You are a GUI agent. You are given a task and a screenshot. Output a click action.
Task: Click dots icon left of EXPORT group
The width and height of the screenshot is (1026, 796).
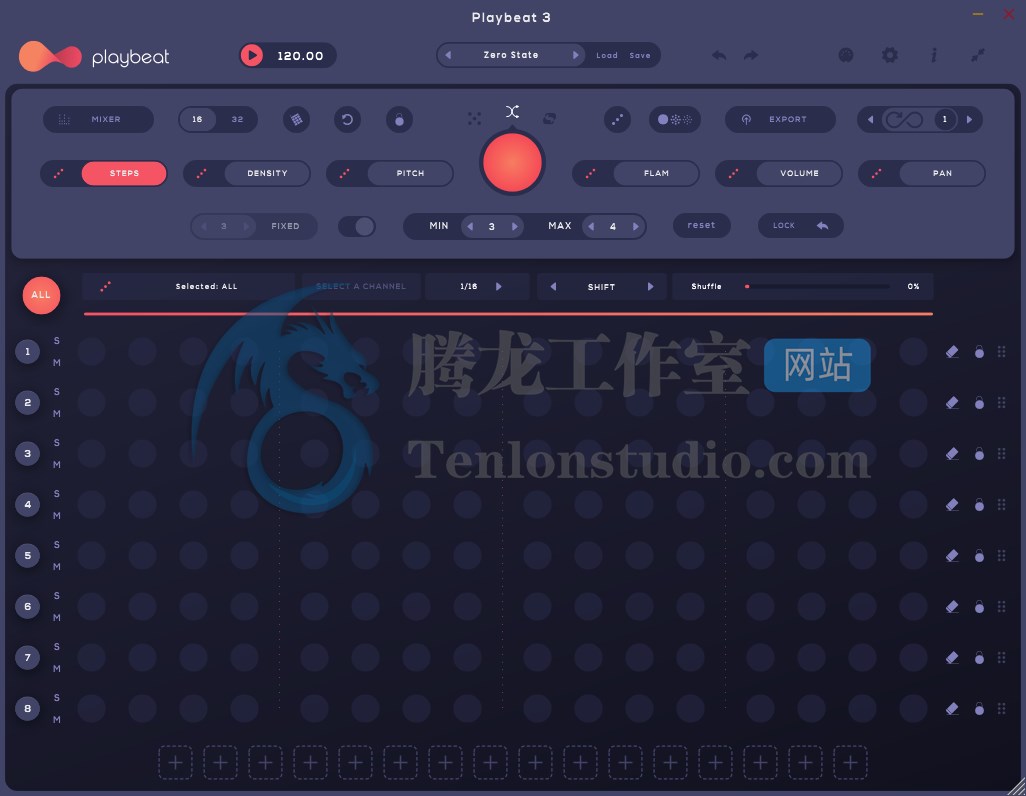tap(617, 120)
